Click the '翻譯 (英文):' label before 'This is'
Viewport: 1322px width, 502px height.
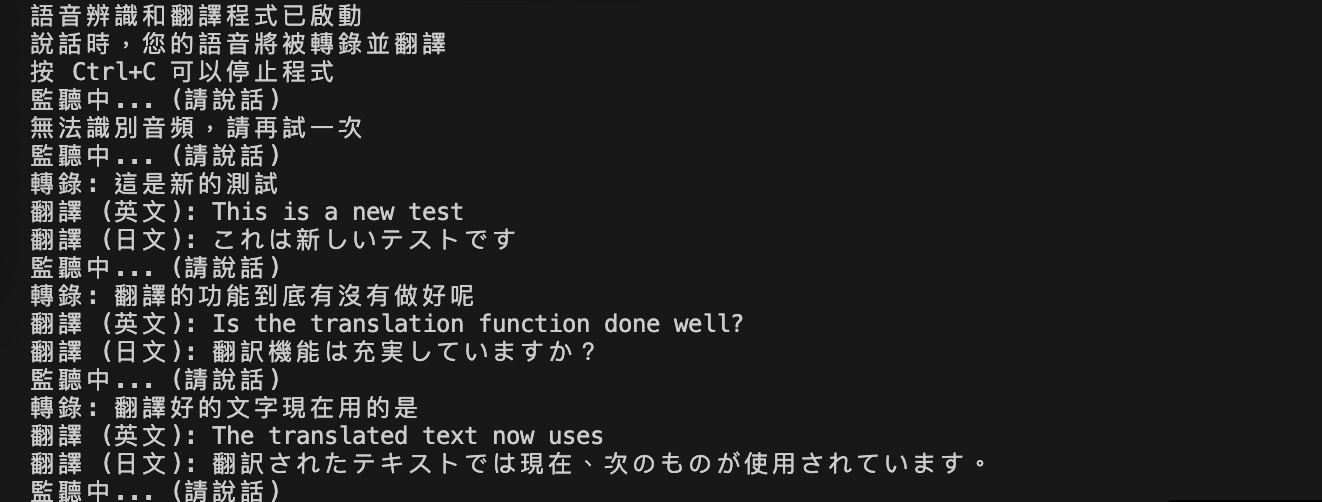[116, 212]
